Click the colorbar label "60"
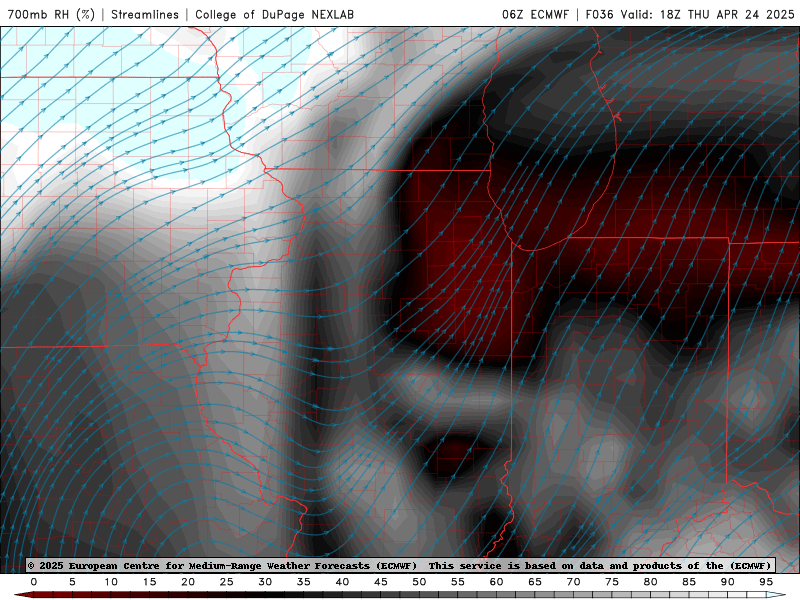Viewport: 800px width, 600px height. coord(496,582)
